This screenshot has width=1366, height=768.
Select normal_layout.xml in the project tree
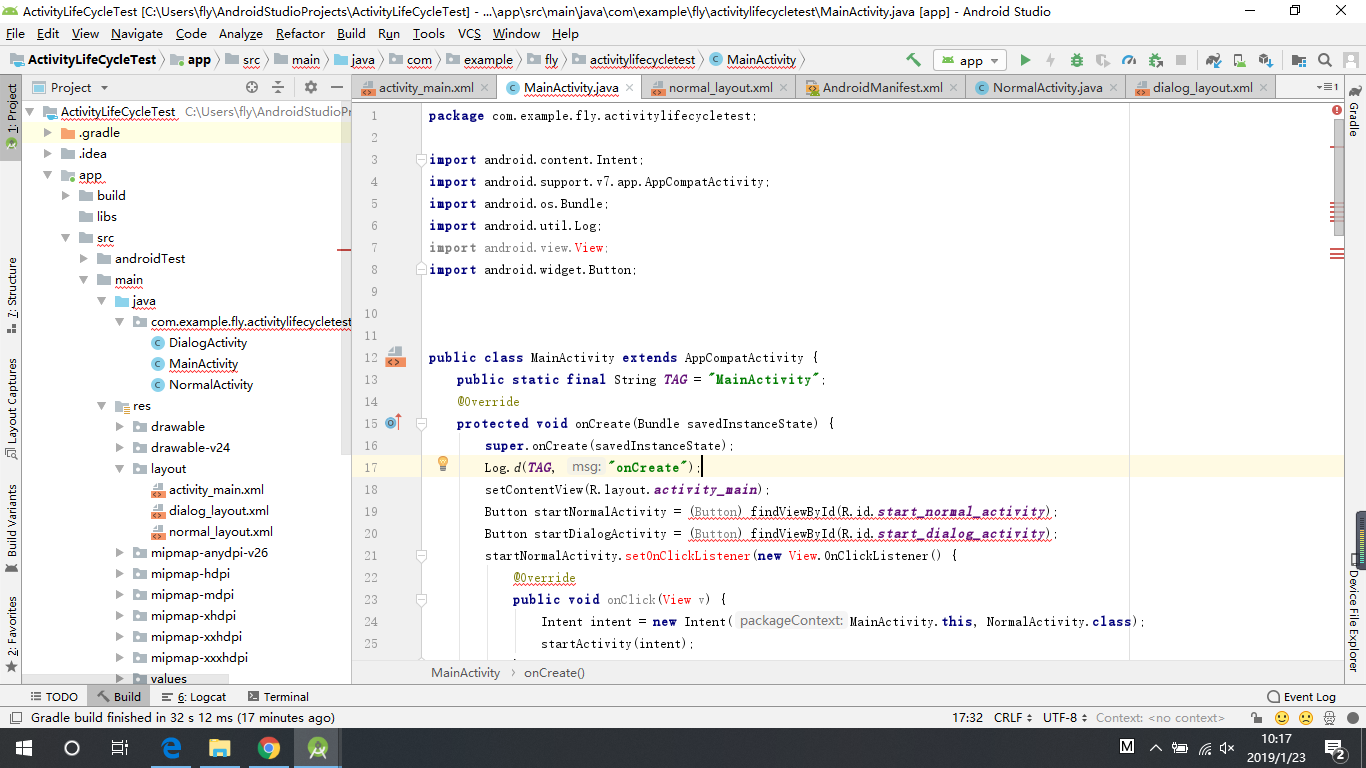(x=220, y=532)
